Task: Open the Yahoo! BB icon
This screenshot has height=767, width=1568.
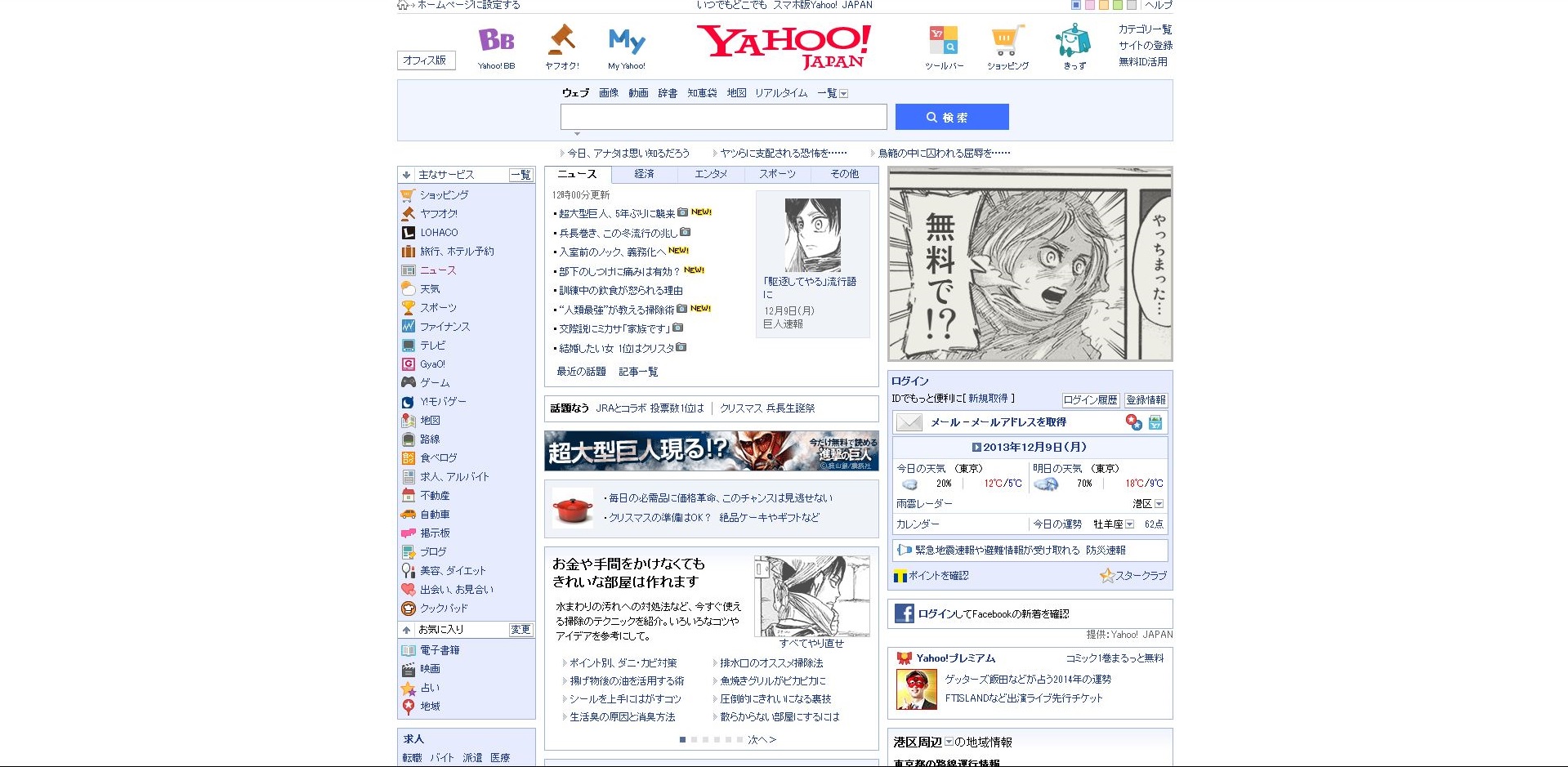Action: coord(496,40)
